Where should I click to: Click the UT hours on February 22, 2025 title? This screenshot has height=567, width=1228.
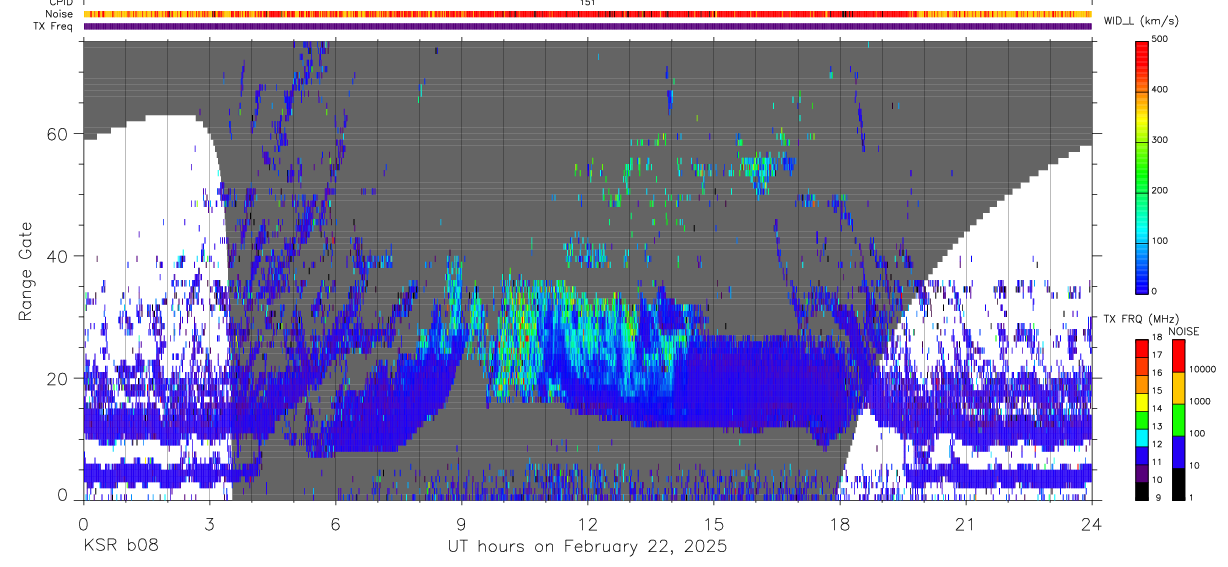(587, 548)
